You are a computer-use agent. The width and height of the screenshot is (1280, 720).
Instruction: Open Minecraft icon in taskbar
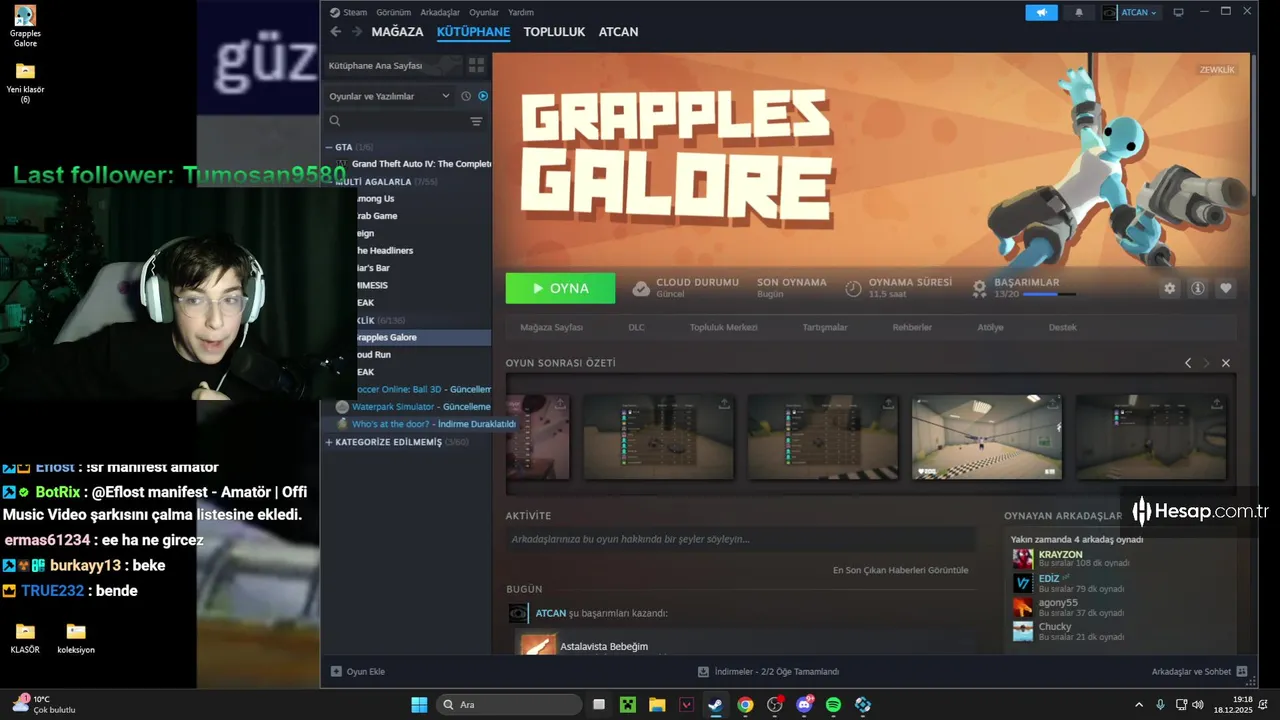click(x=628, y=704)
